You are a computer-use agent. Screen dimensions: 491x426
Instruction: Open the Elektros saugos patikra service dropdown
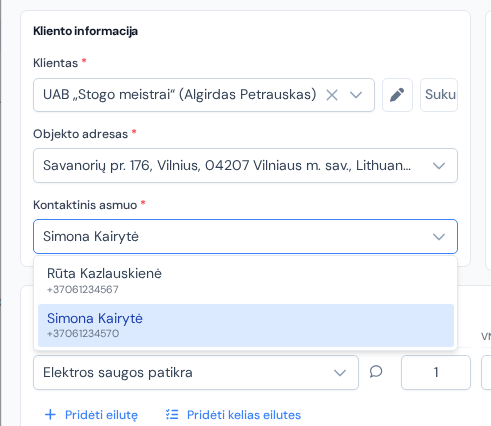(x=196, y=372)
